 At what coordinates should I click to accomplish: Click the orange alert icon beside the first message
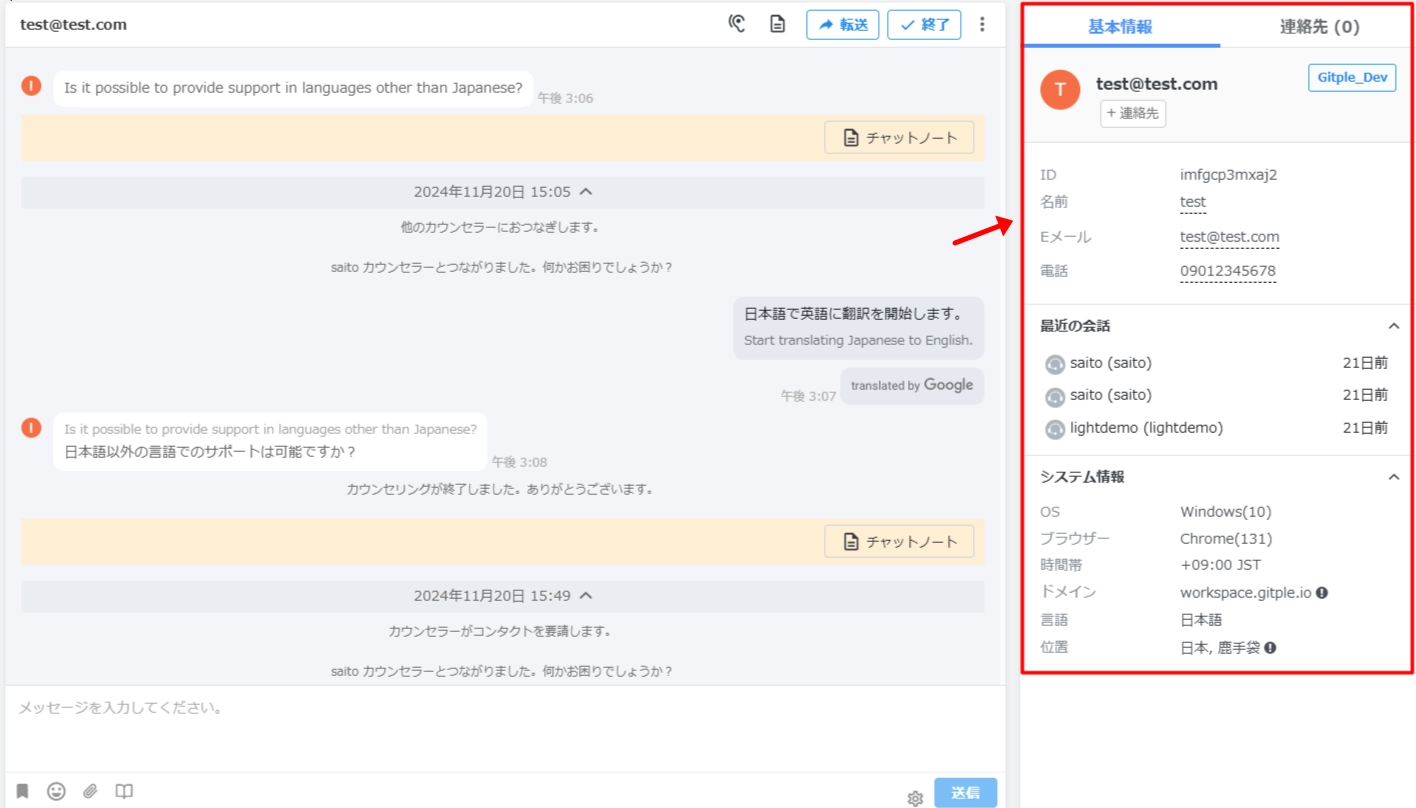[x=32, y=86]
